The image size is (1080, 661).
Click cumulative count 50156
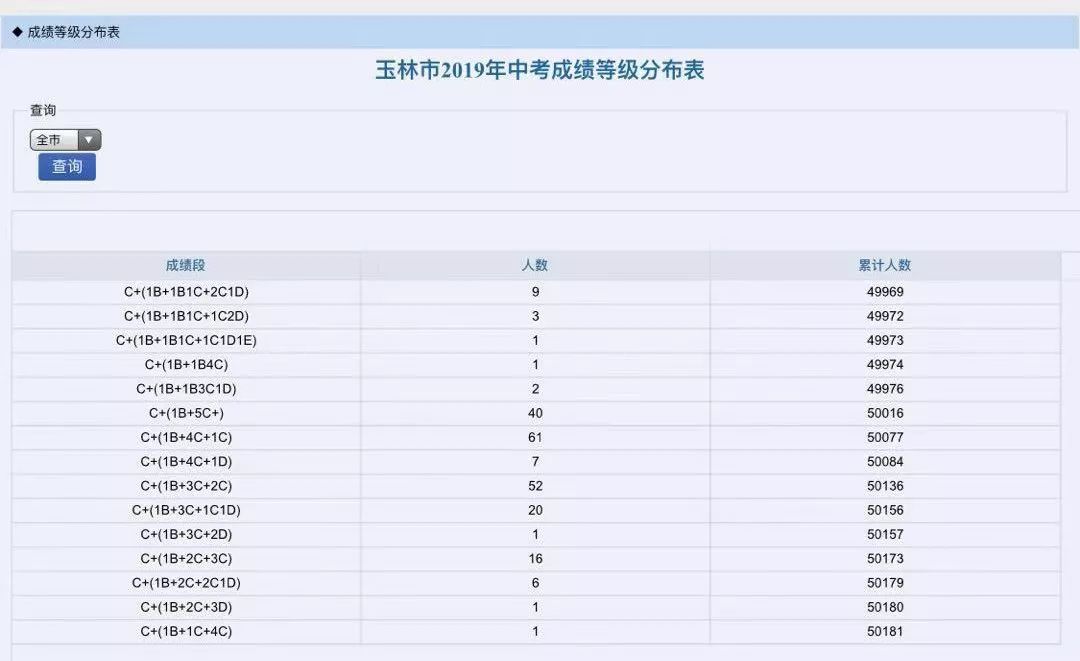coord(885,510)
